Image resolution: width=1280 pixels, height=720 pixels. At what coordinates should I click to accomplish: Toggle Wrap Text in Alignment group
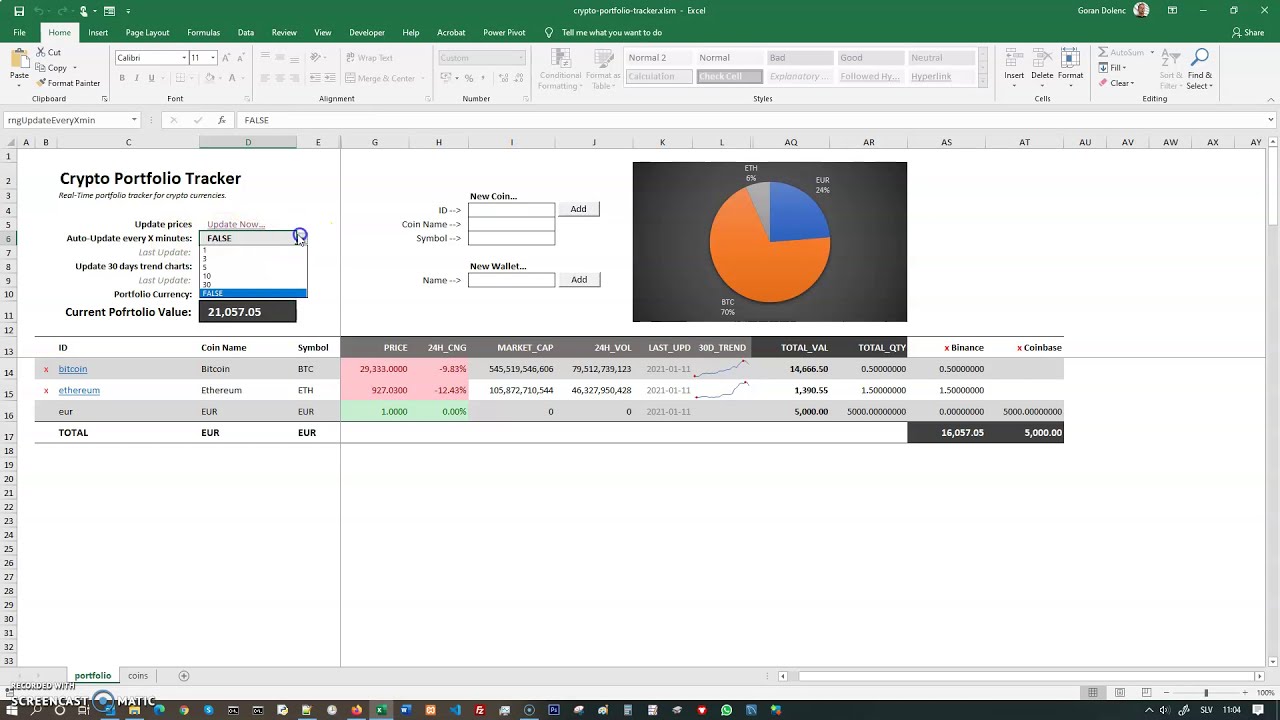(x=370, y=58)
